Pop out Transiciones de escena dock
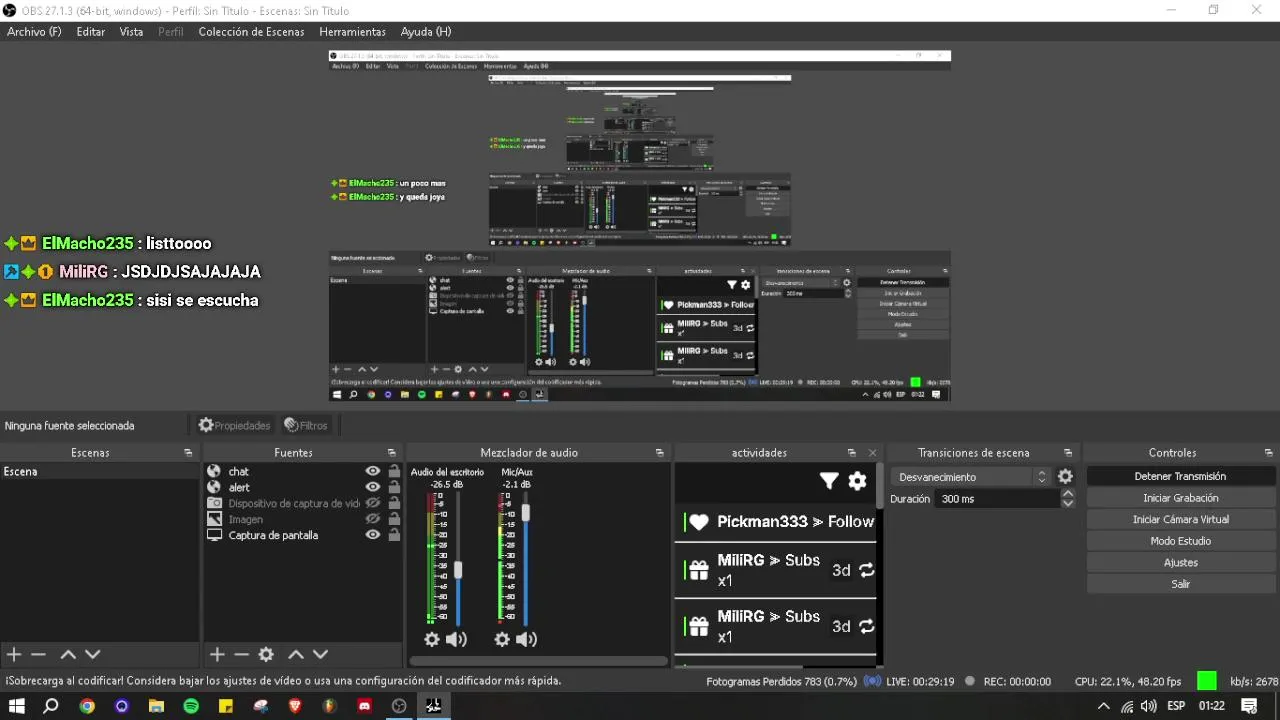1280x720 pixels. [x=1068, y=453]
